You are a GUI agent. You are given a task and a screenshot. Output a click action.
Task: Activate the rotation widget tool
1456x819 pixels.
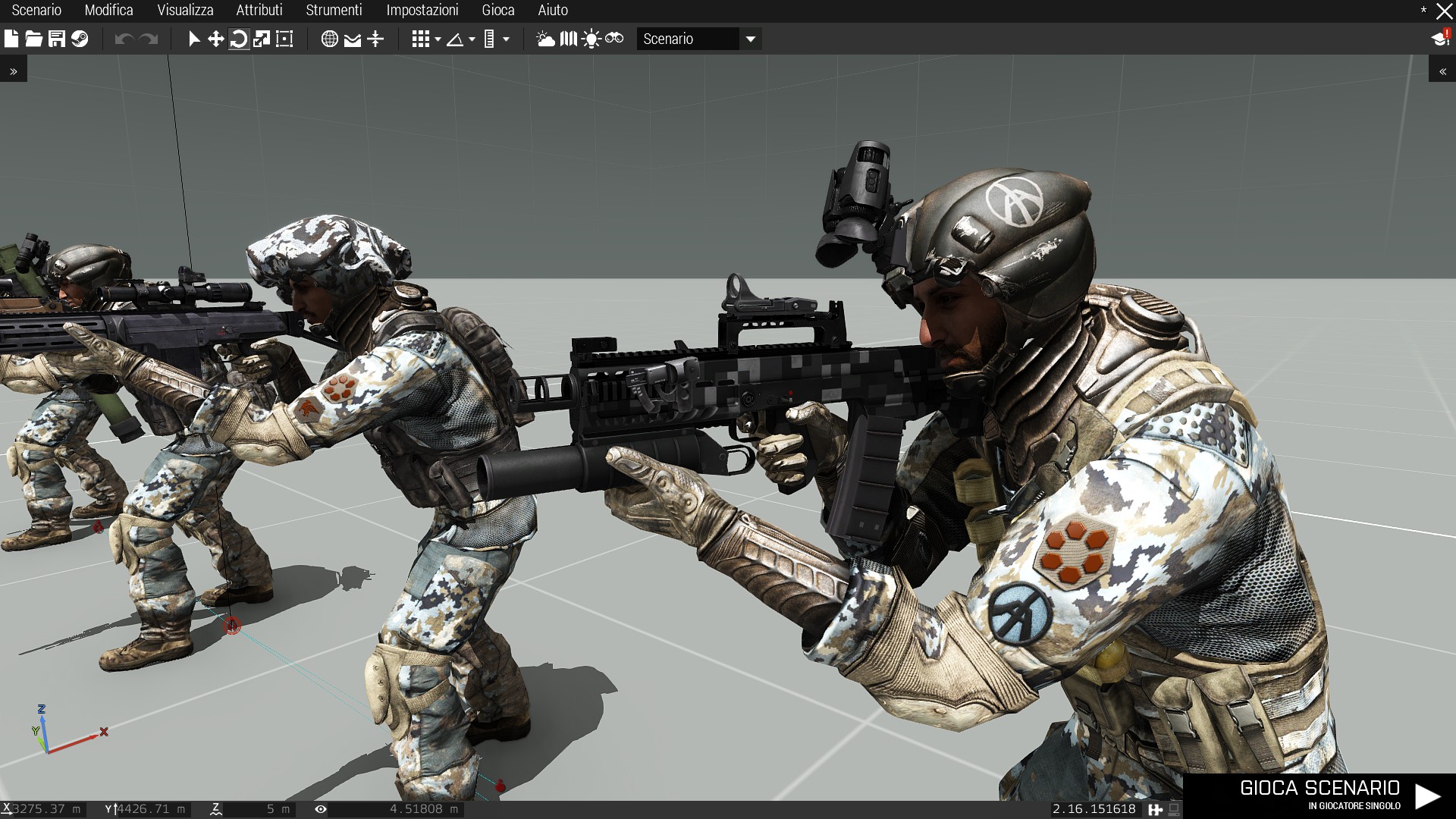[239, 39]
